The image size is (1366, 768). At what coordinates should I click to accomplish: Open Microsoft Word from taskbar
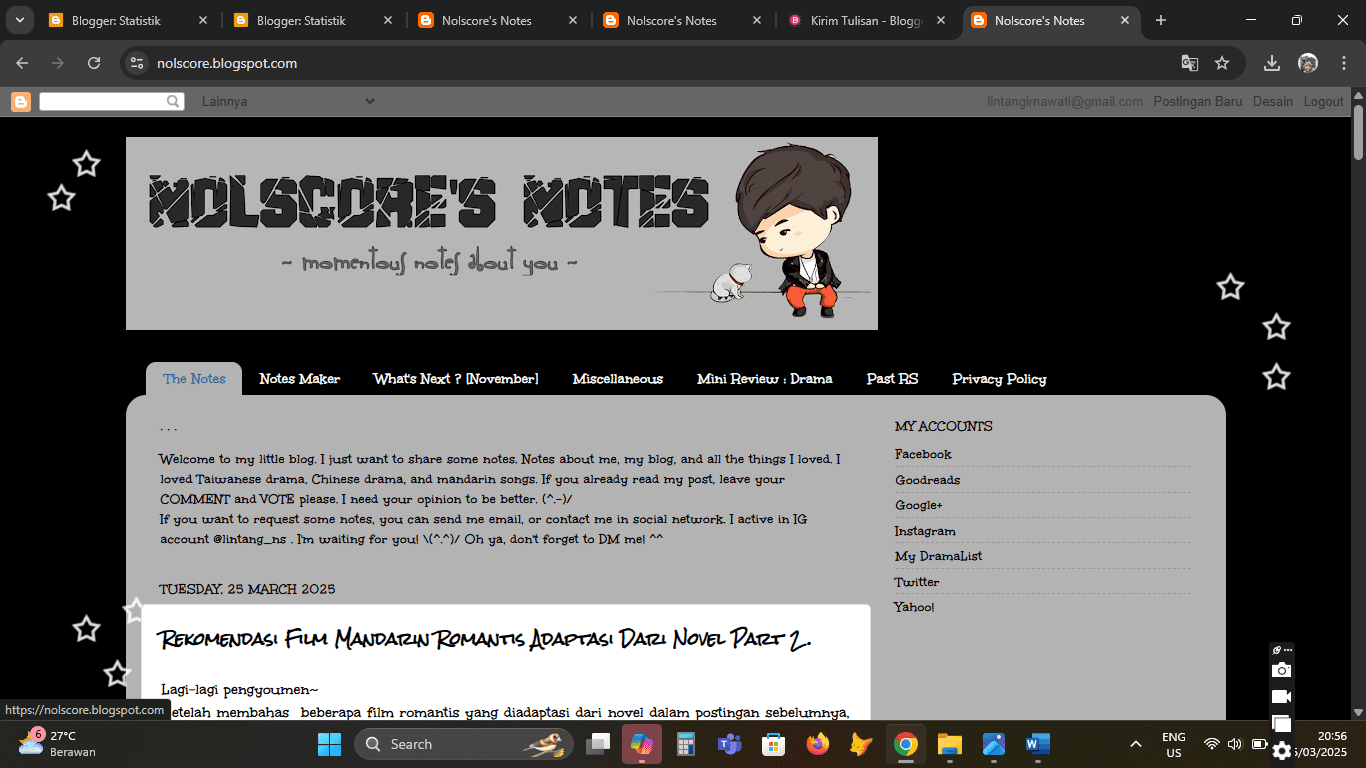pos(1037,744)
